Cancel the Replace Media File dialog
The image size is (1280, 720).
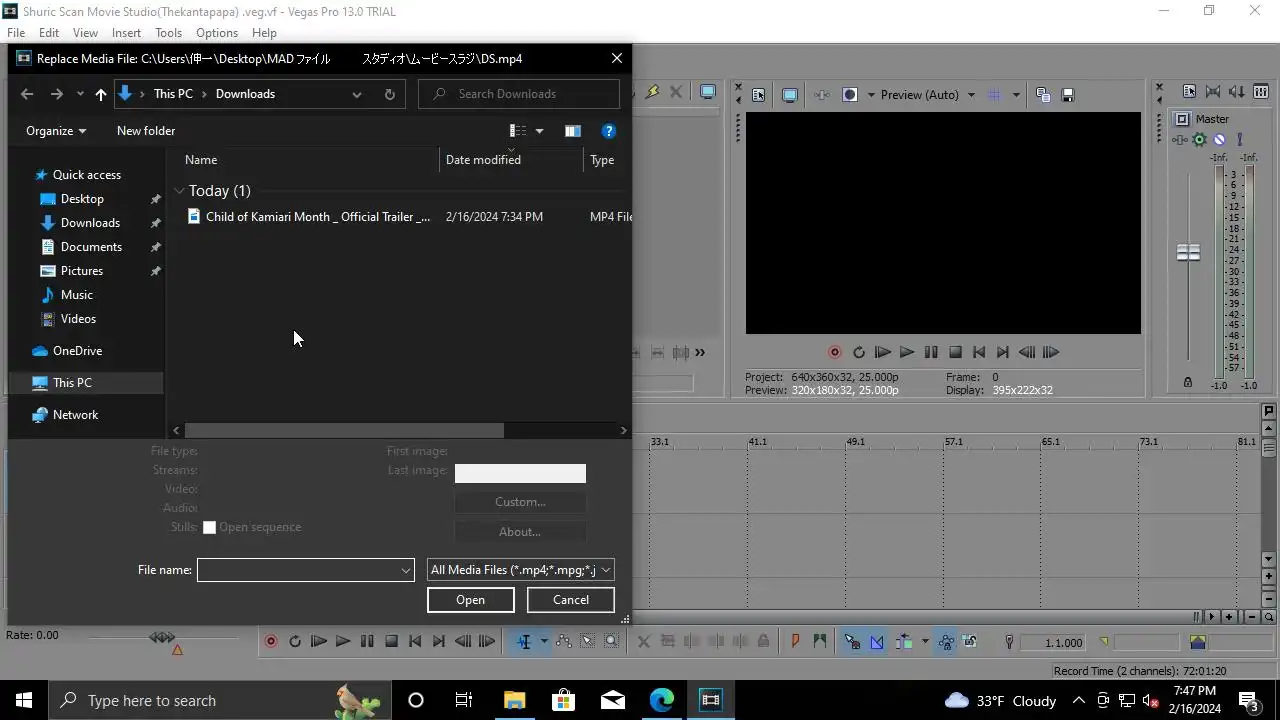point(571,600)
